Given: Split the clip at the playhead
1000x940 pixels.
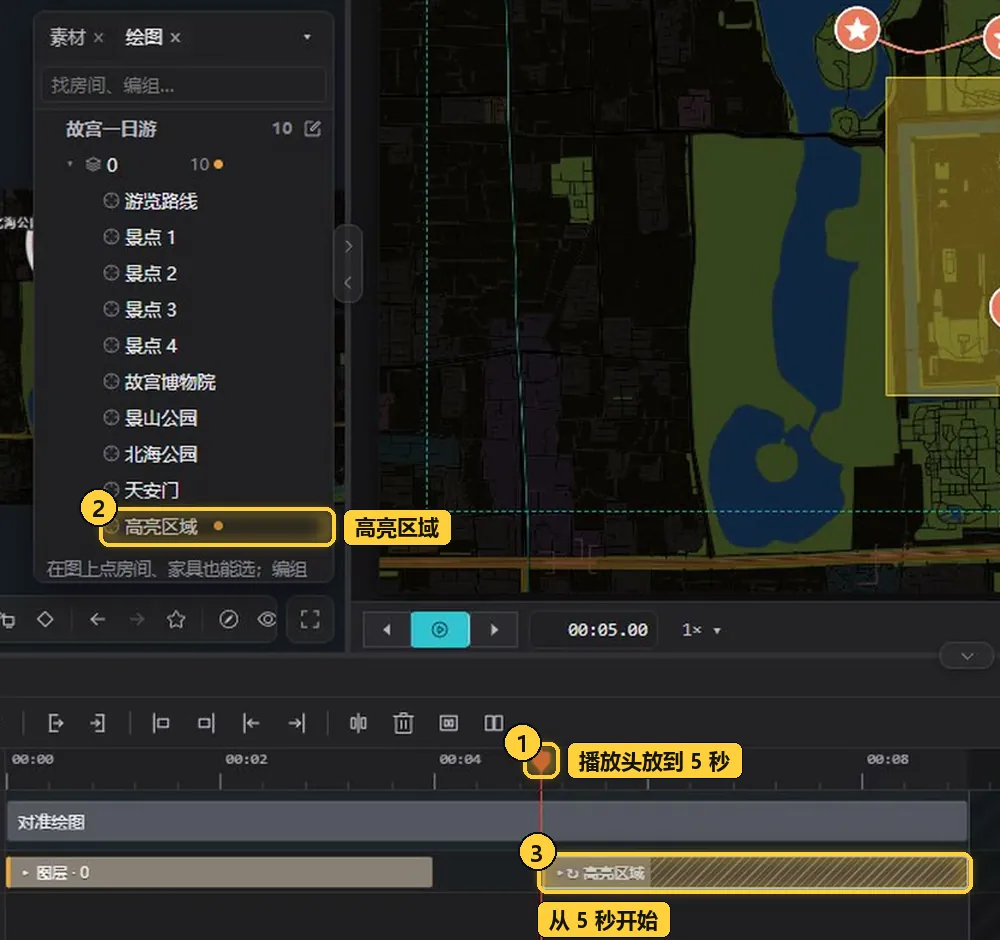Looking at the screenshot, I should [358, 723].
